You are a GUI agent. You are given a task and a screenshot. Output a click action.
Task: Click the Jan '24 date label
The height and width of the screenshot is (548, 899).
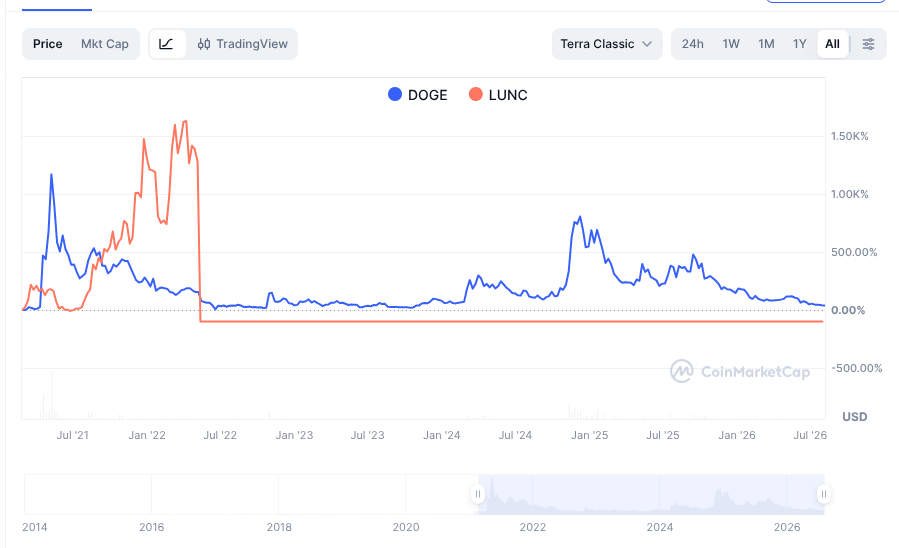tap(441, 435)
